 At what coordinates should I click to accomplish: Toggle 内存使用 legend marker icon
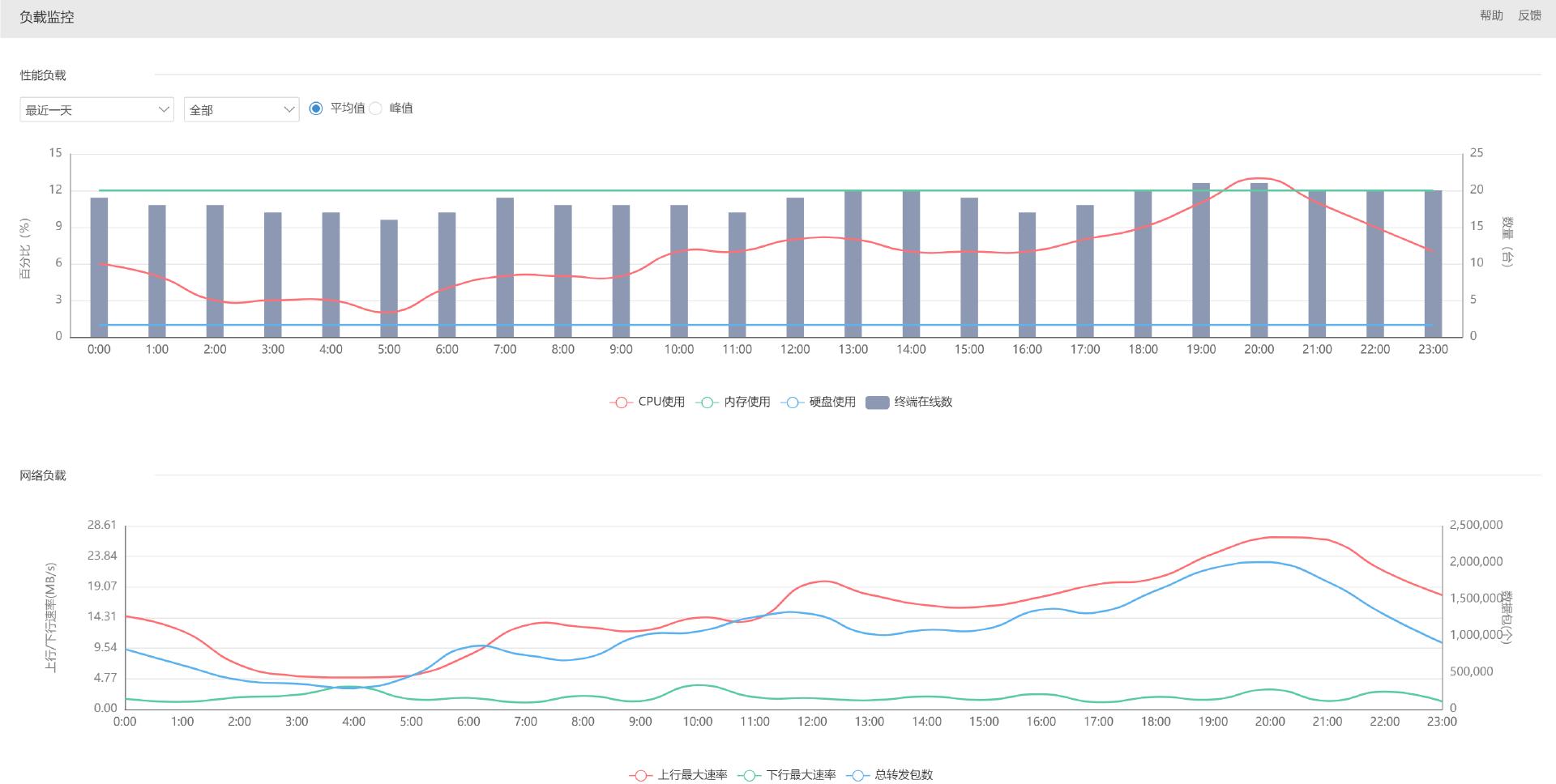pos(707,403)
